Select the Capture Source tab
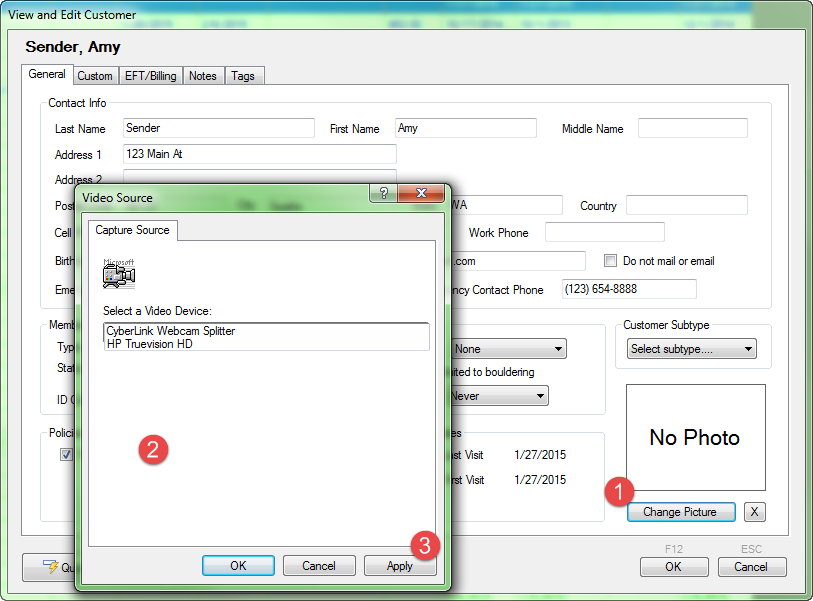The image size is (813, 601). pyautogui.click(x=132, y=230)
